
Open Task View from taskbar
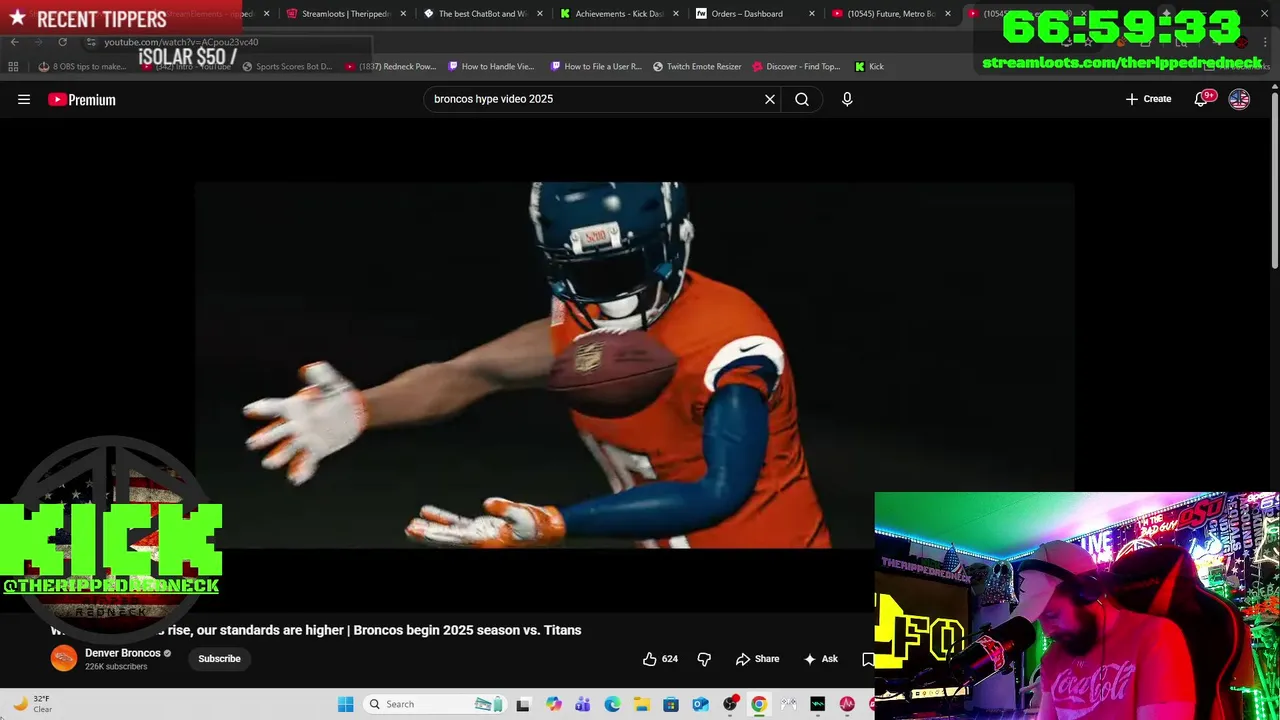[523, 704]
